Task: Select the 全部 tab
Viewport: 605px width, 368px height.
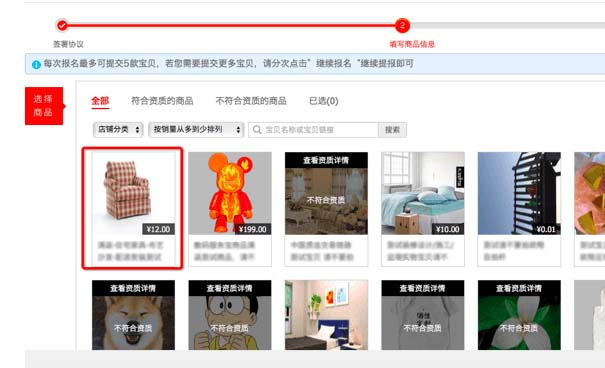Action: point(100,101)
